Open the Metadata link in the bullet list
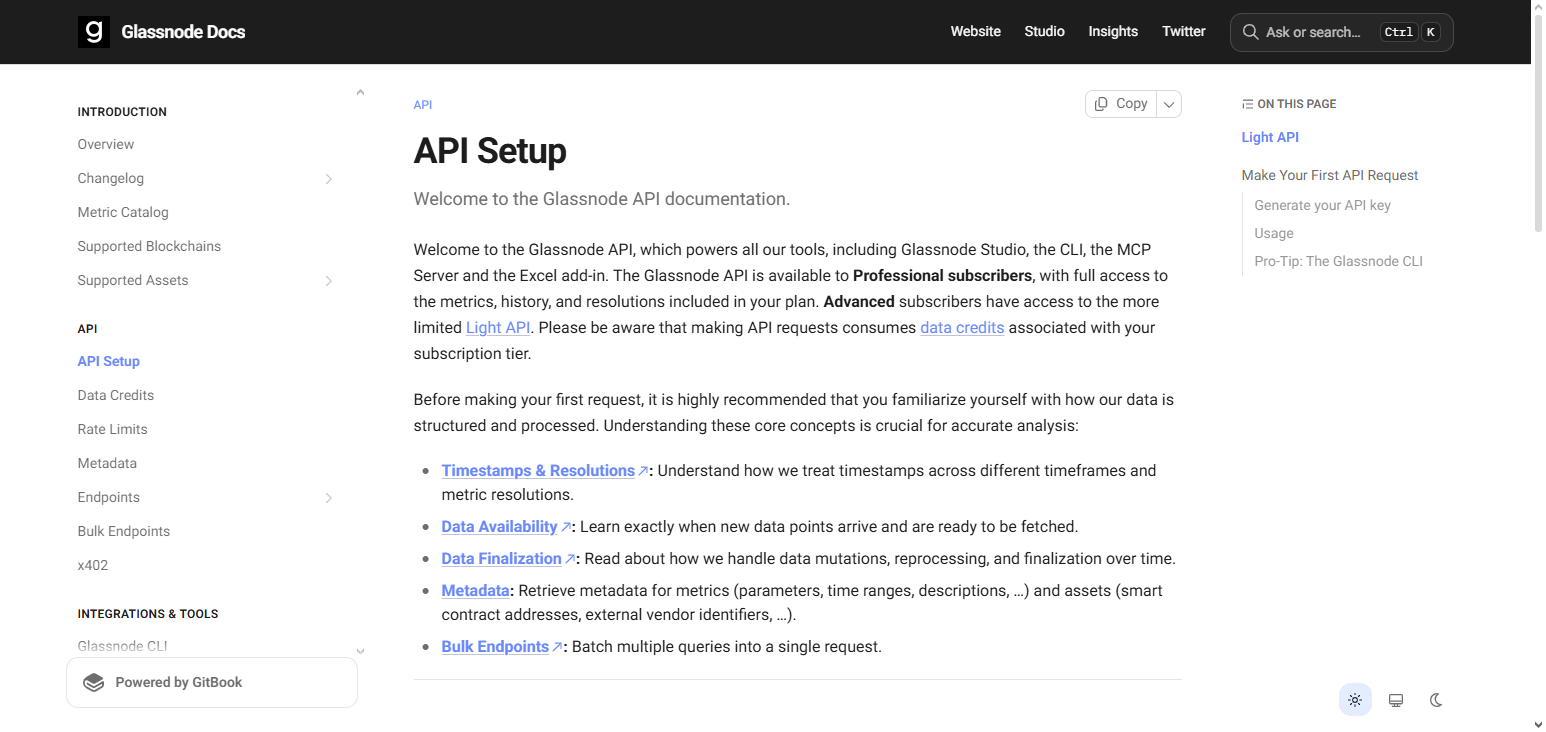The height and width of the screenshot is (732, 1546). click(x=475, y=590)
